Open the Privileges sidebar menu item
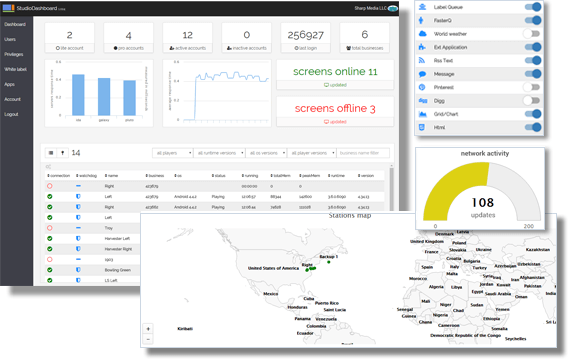Screen dimensions: 569x363 coord(14,54)
